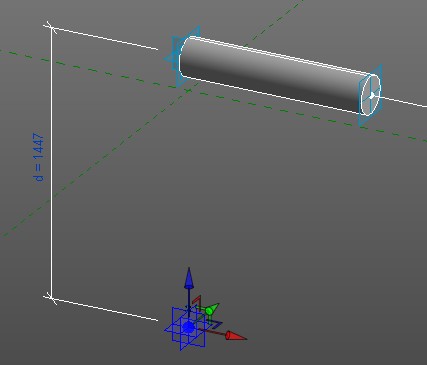The width and height of the screenshot is (427, 365).
Task: Click the blue Z-axis arrow tip
Action: [x=189, y=277]
